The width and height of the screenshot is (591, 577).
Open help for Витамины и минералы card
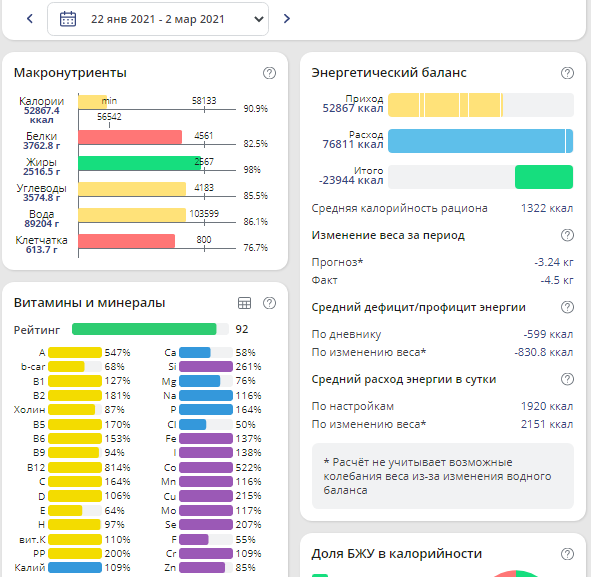click(x=269, y=303)
